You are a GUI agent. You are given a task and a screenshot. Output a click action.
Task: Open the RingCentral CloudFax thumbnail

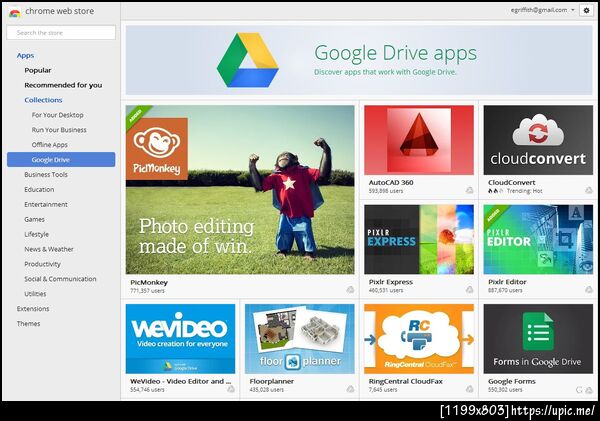pos(419,339)
